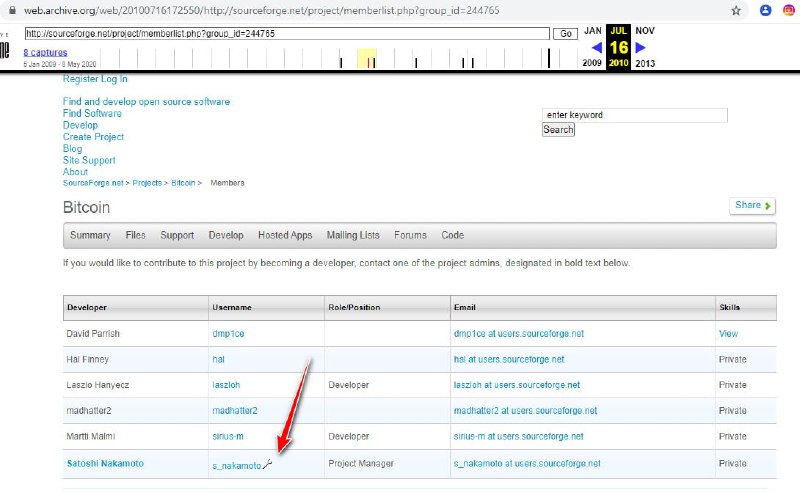800x493 pixels.
Task: Go to previous capture with left blue arrow
Action: coord(596,47)
